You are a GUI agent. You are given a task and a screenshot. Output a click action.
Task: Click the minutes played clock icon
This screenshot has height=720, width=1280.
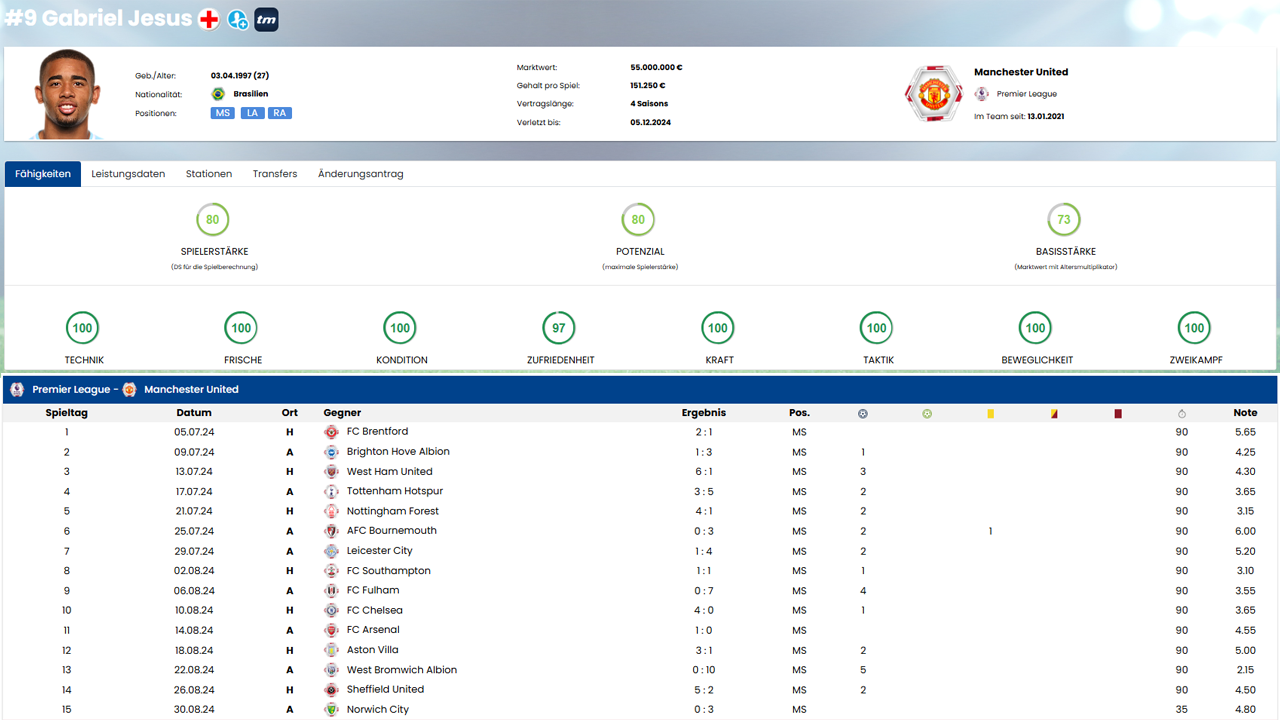1182,413
